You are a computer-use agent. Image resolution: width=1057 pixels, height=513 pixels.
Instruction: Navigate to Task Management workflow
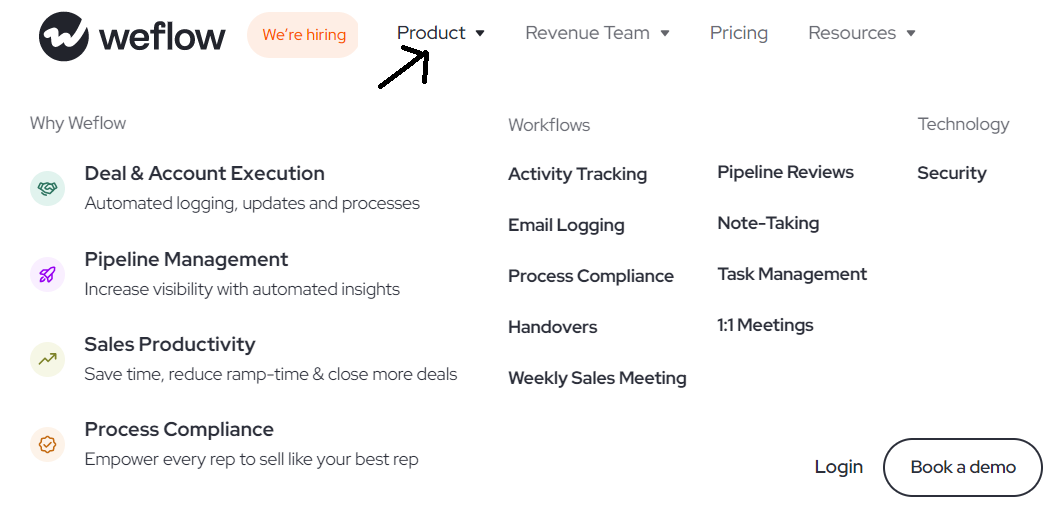[792, 274]
